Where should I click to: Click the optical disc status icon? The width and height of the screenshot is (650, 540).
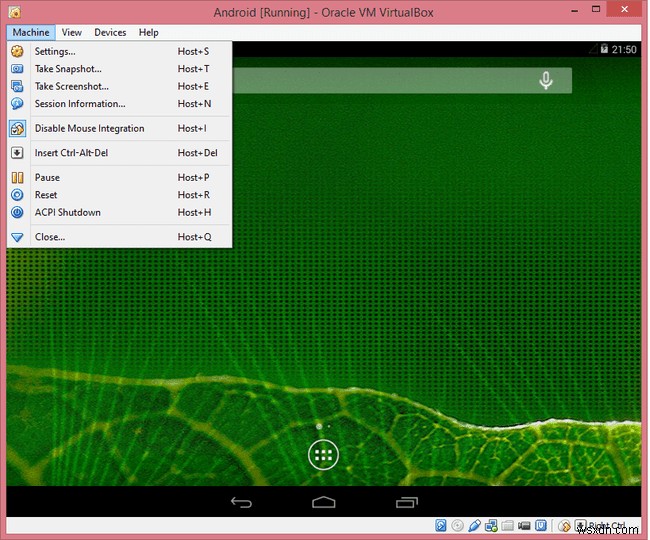coord(457,525)
